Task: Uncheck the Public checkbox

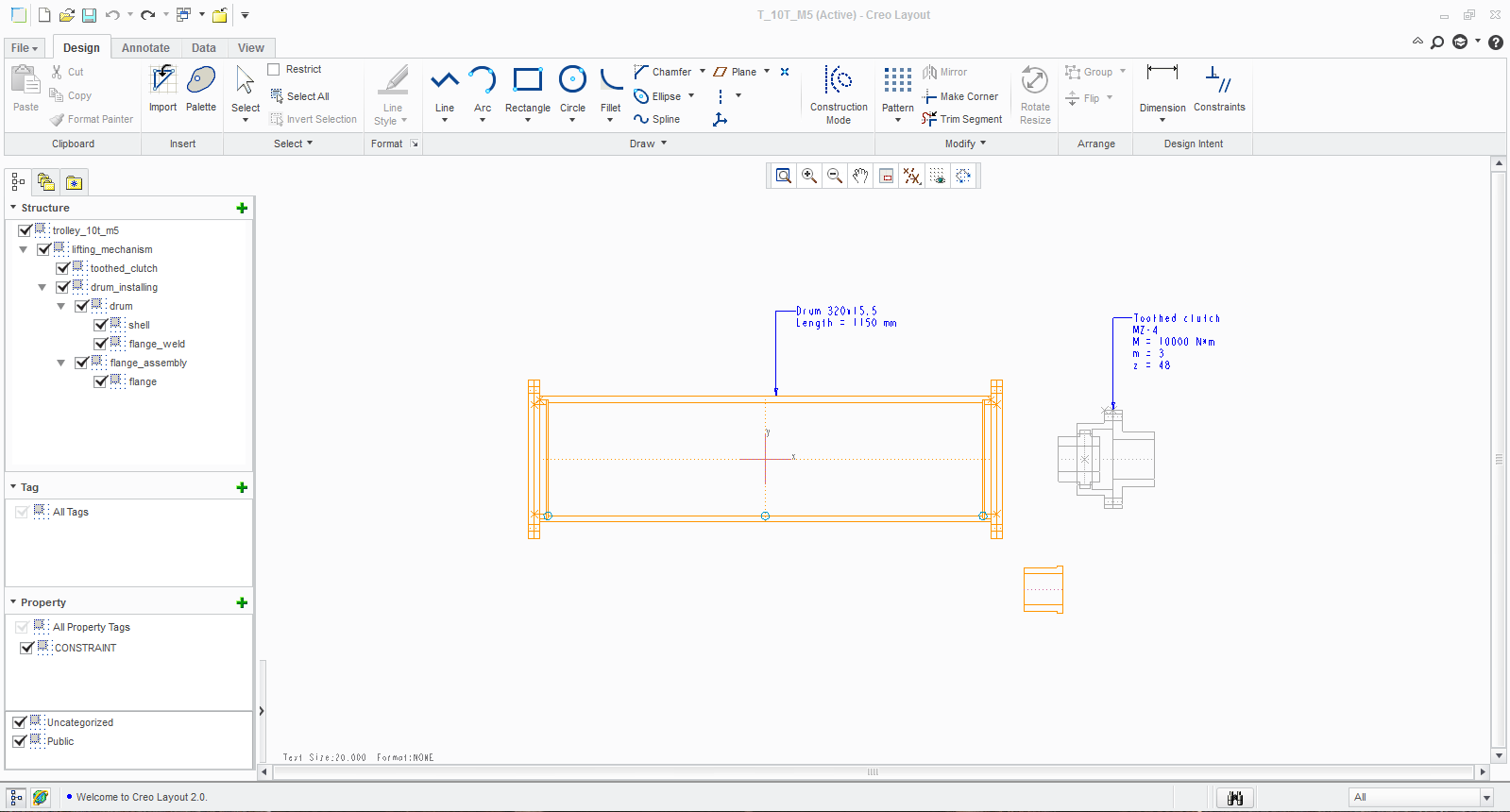Action: tap(20, 741)
